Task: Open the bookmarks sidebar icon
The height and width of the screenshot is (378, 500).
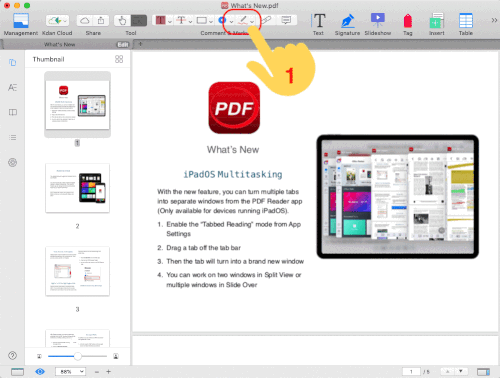Action: click(12, 112)
